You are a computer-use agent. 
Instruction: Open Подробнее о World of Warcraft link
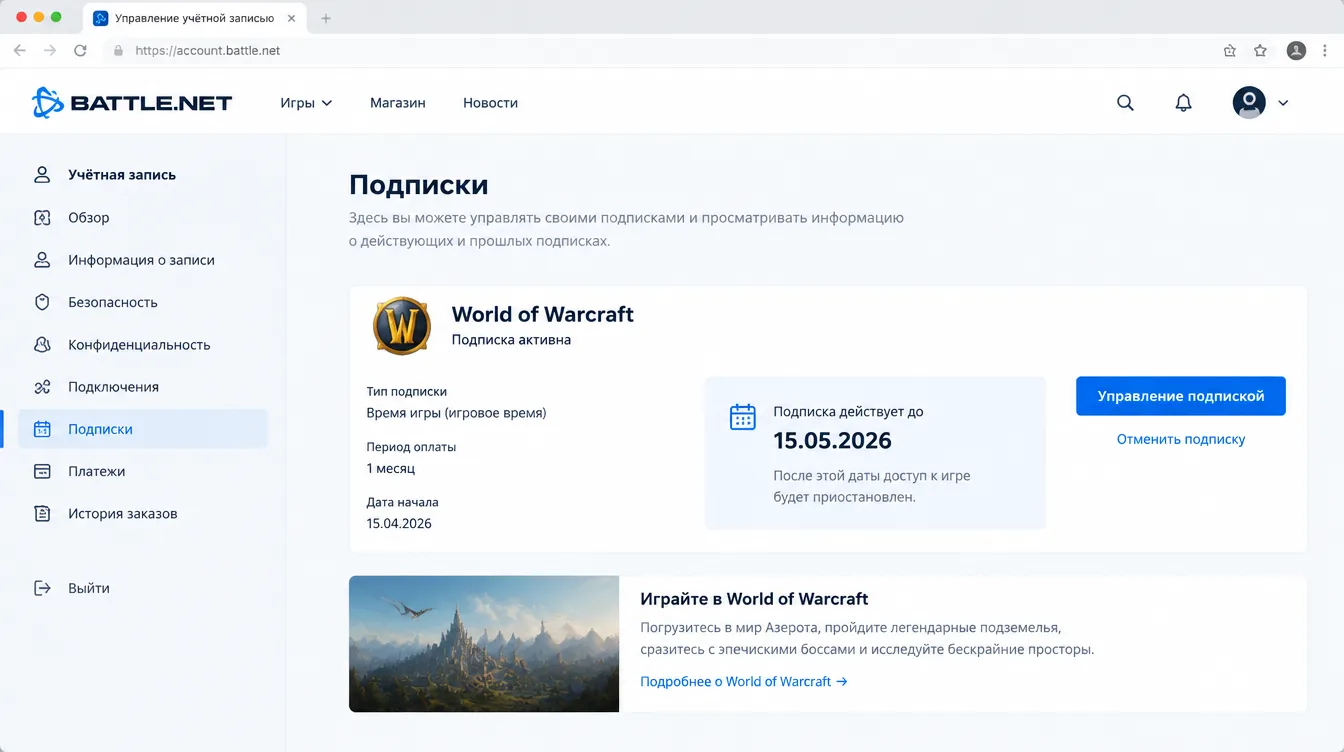pyautogui.click(x=744, y=681)
